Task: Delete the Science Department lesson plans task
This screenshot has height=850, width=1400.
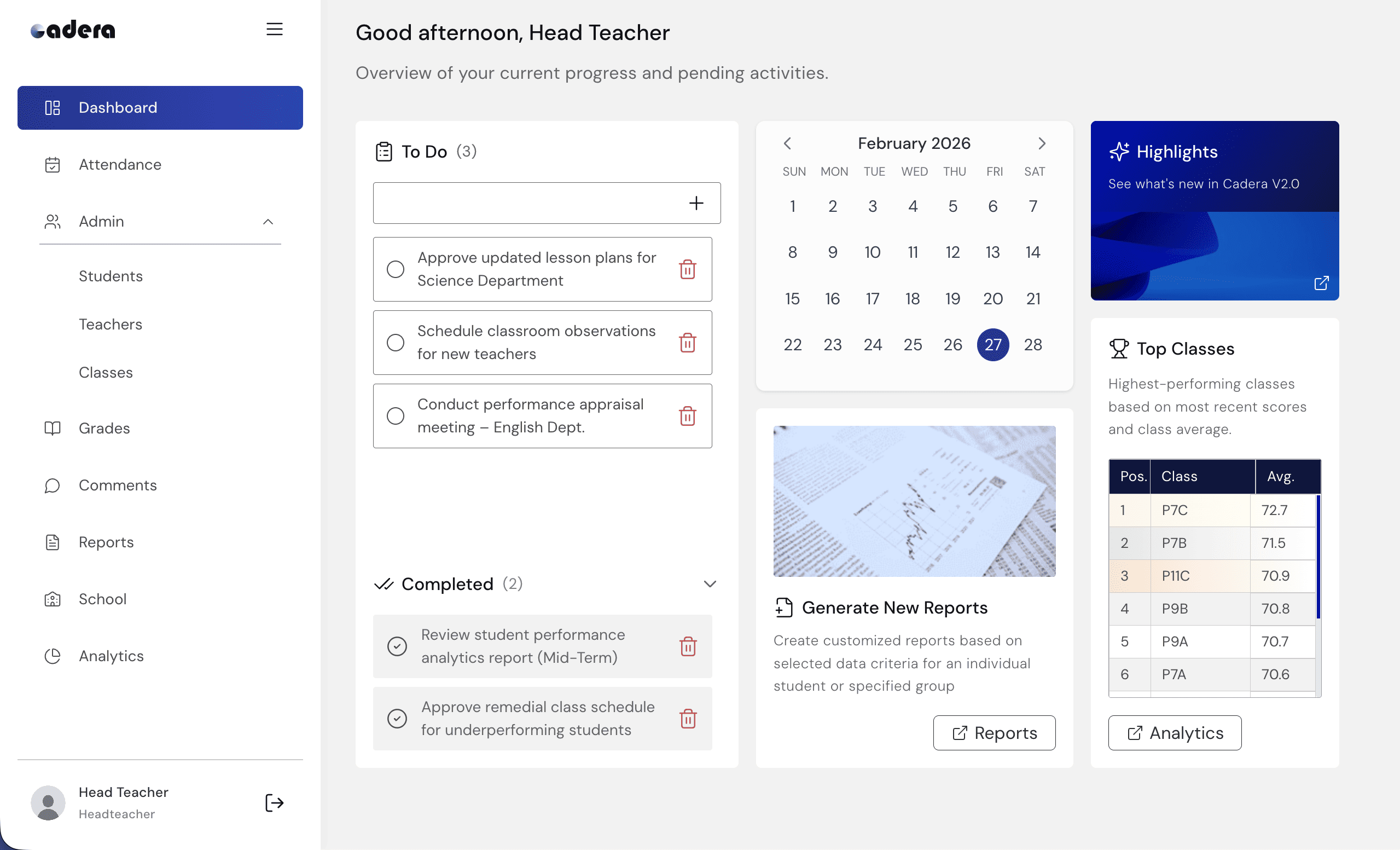Action: tap(688, 269)
